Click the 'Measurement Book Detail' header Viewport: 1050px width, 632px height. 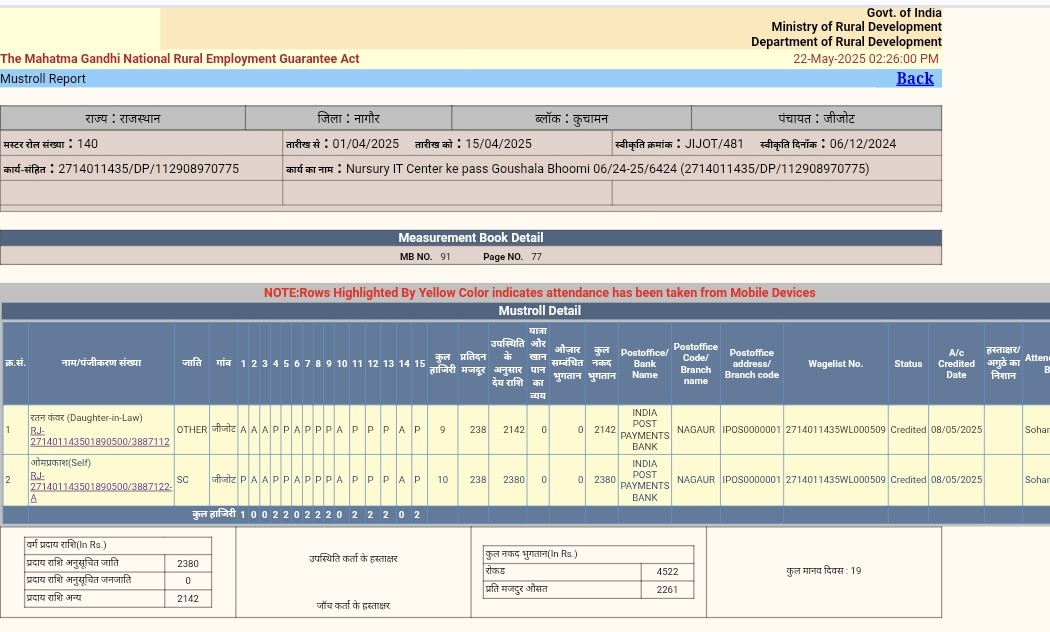471,238
